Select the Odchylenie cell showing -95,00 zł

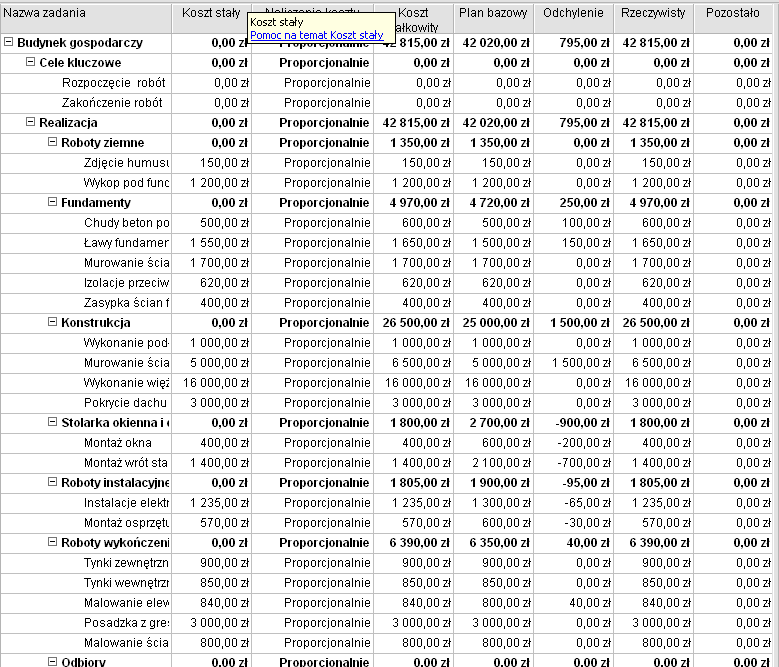click(573, 483)
